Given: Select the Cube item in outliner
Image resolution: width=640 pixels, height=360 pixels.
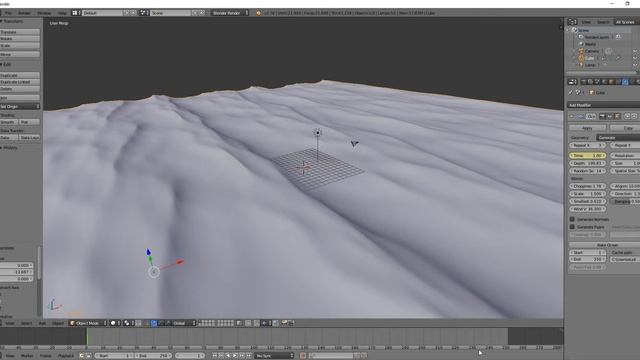Looking at the screenshot, I should [589, 58].
